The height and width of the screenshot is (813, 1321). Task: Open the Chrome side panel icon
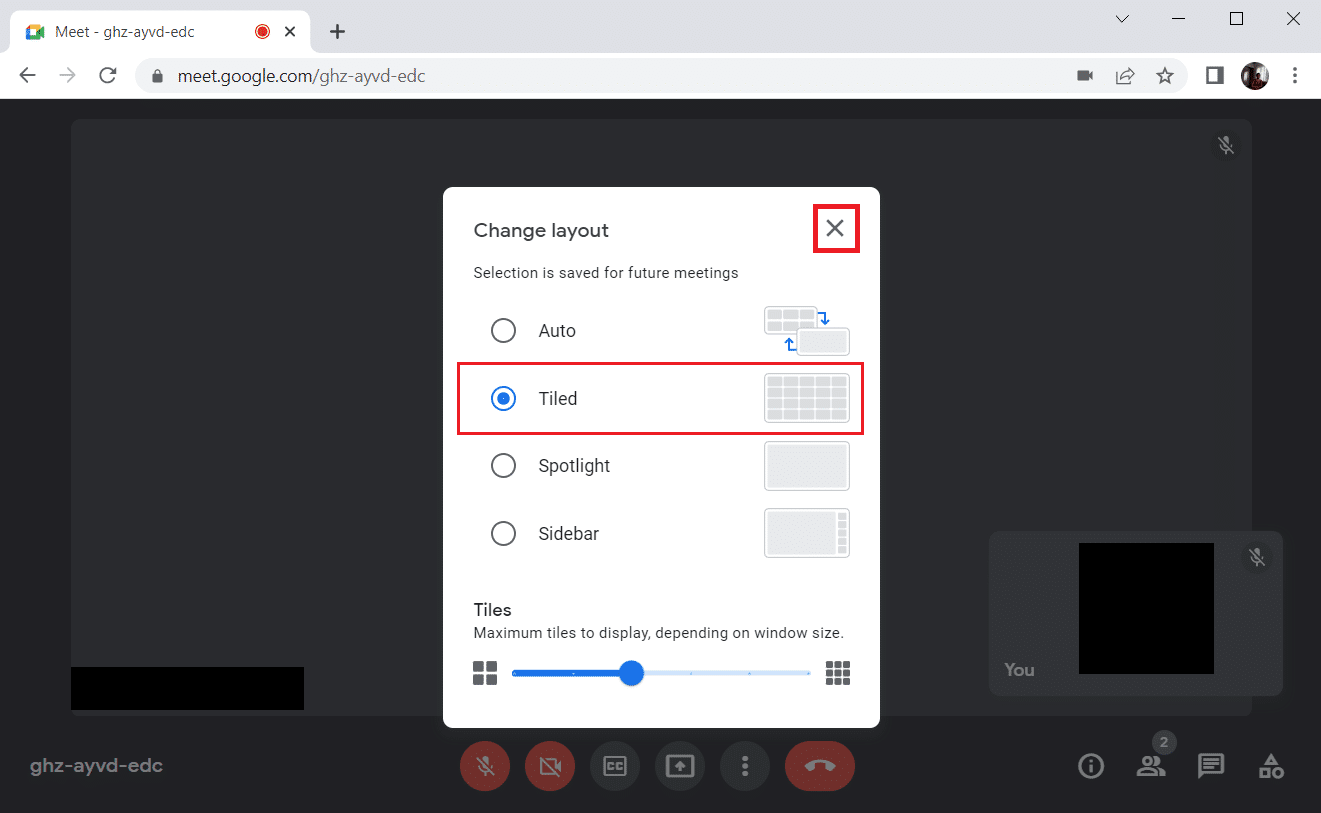[x=1215, y=76]
